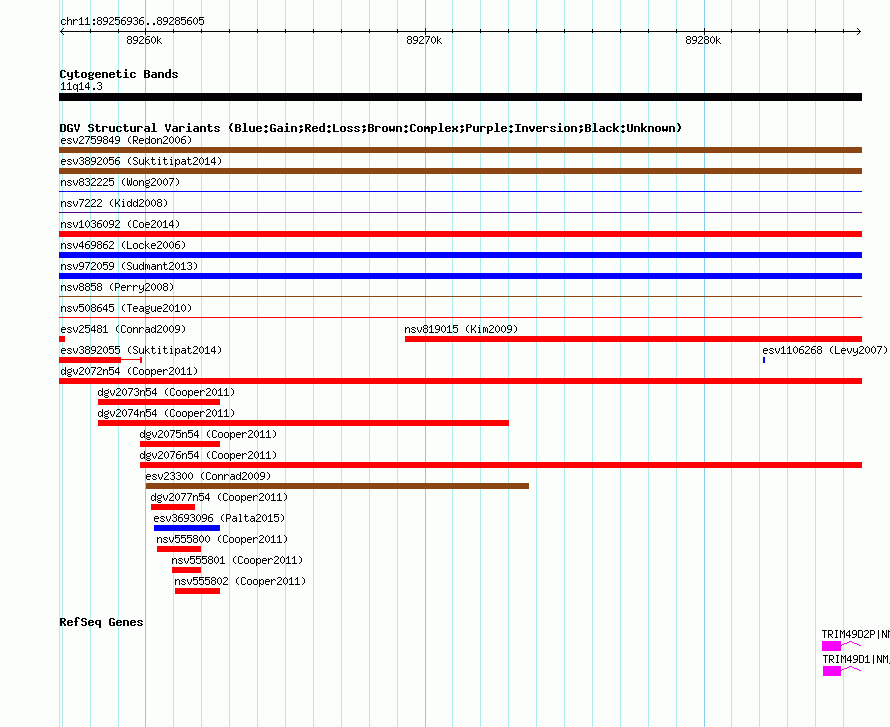Click the Cytogenetic Bands track title

coord(119,74)
